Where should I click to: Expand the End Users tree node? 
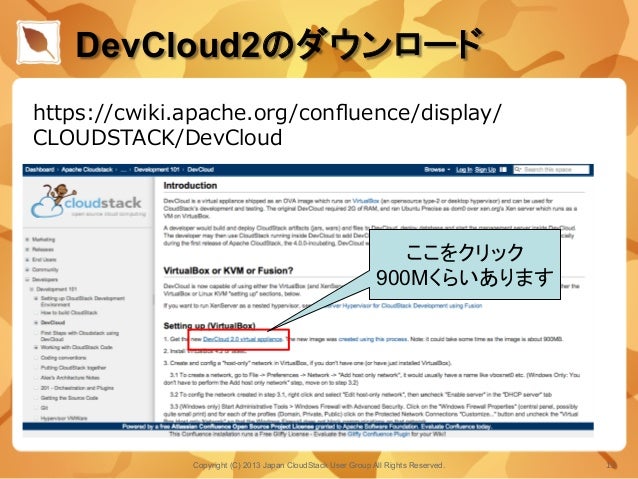27,260
